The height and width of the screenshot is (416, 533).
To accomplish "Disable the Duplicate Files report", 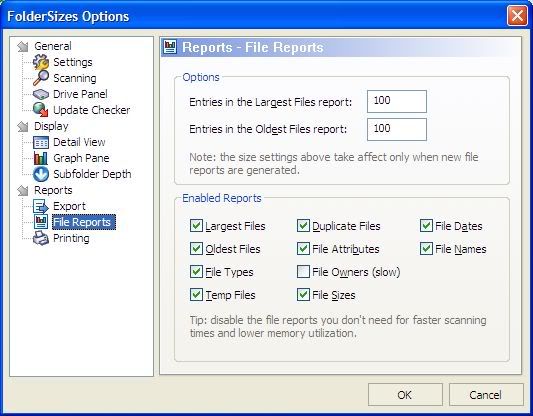I will [x=303, y=226].
